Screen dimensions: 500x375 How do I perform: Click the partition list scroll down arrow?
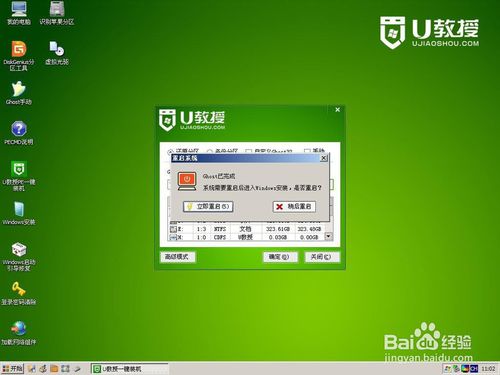[329, 236]
